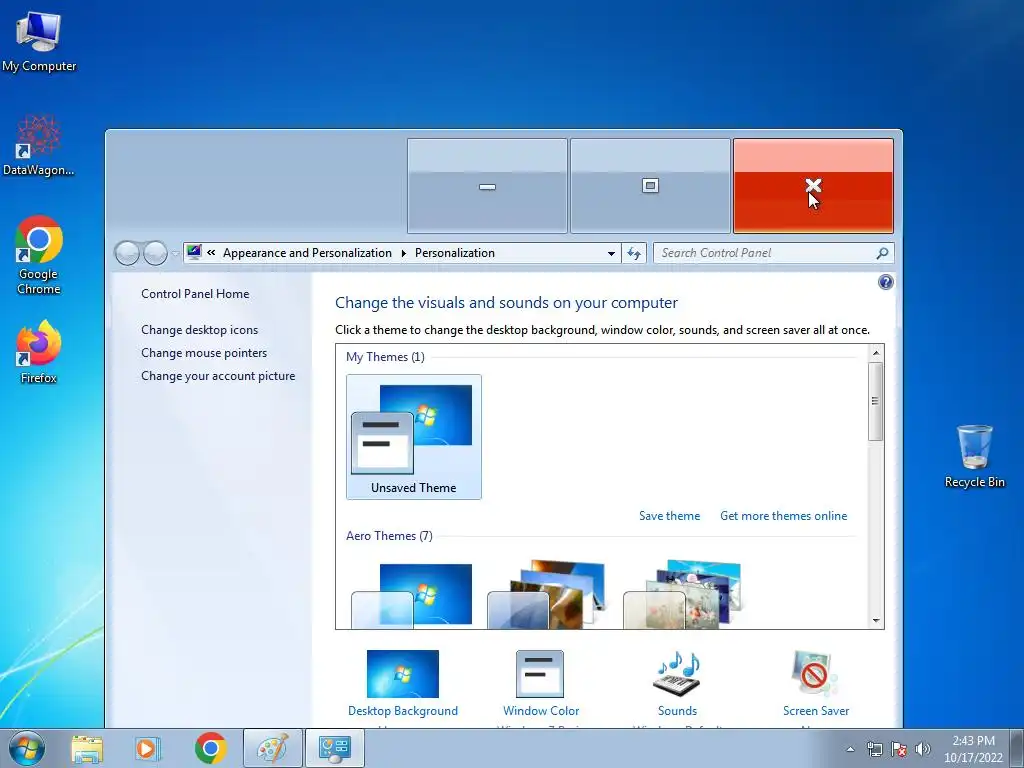Click the themes list scroll-up arrow

click(876, 353)
